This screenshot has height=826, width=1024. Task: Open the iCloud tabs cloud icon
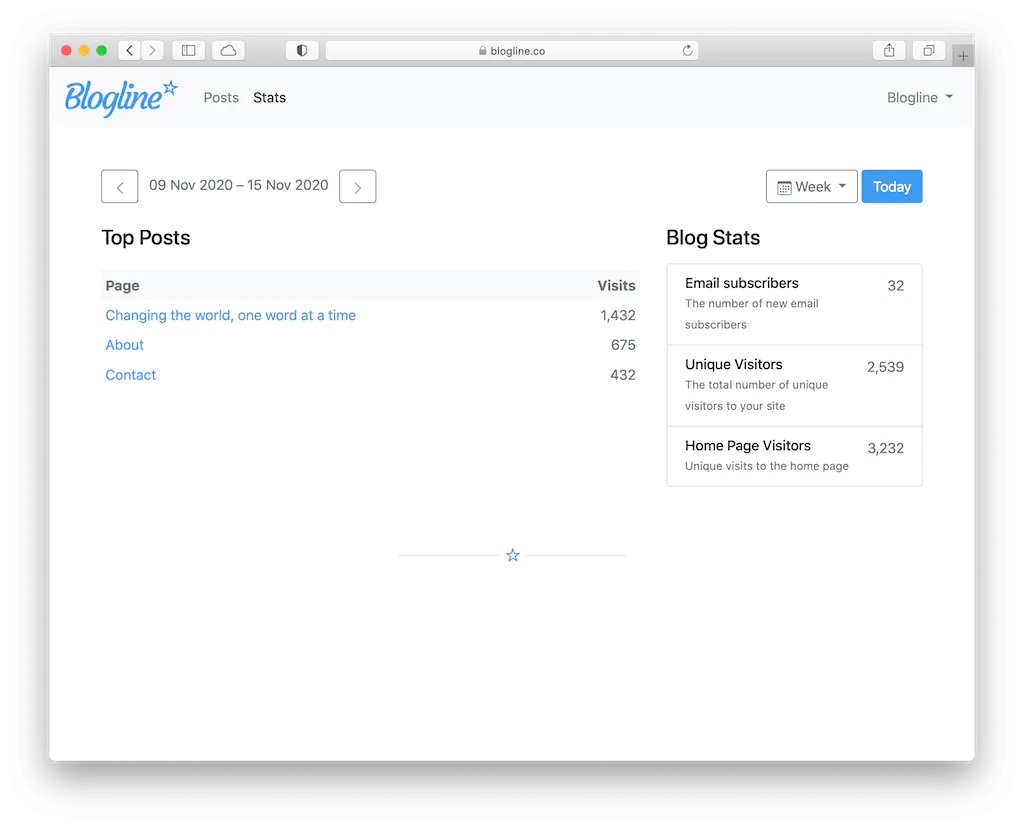tap(229, 50)
